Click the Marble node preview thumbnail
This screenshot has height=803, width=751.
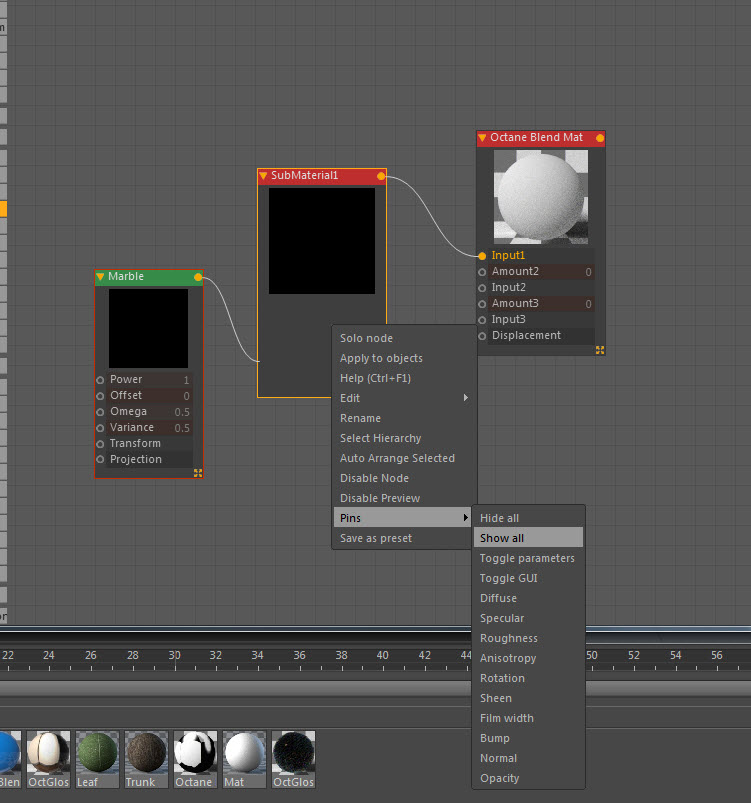(148, 328)
